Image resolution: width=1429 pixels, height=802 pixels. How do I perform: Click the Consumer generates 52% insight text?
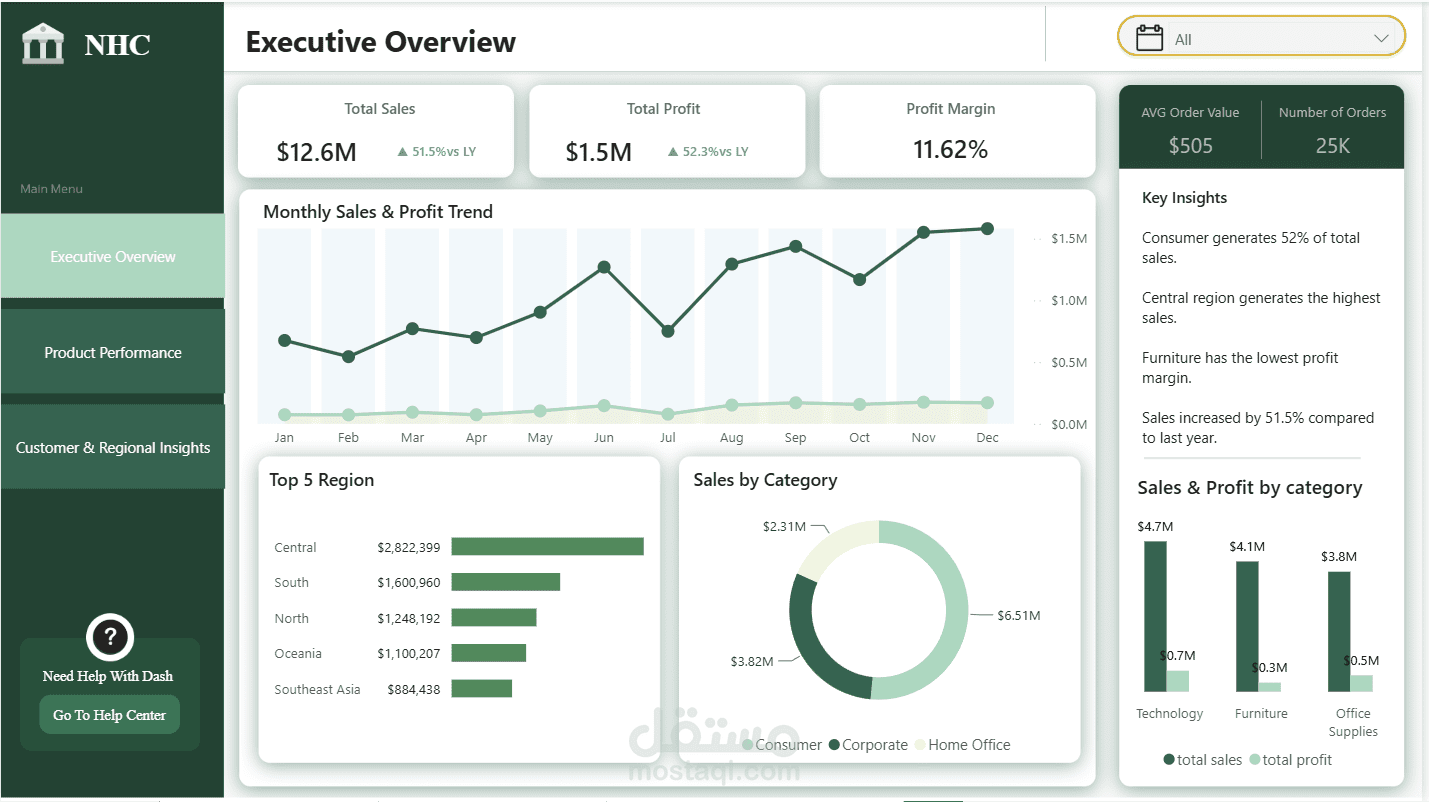(x=1251, y=248)
